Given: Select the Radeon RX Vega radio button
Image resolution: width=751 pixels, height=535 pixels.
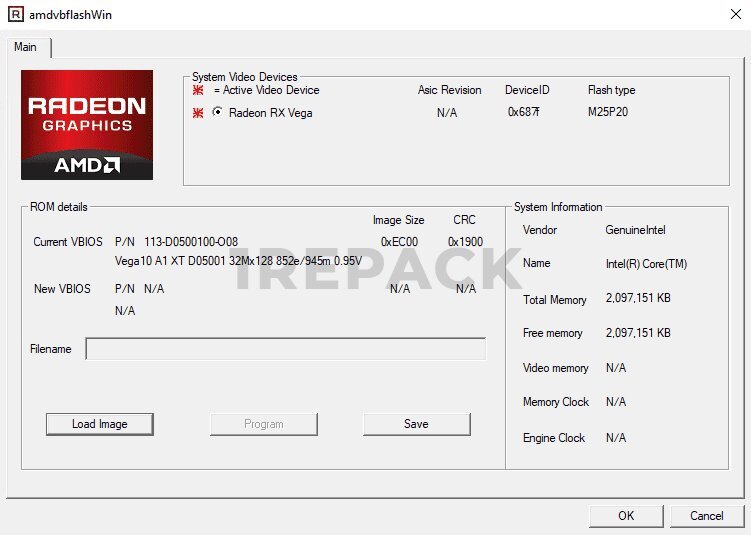Looking at the screenshot, I should coord(217,113).
